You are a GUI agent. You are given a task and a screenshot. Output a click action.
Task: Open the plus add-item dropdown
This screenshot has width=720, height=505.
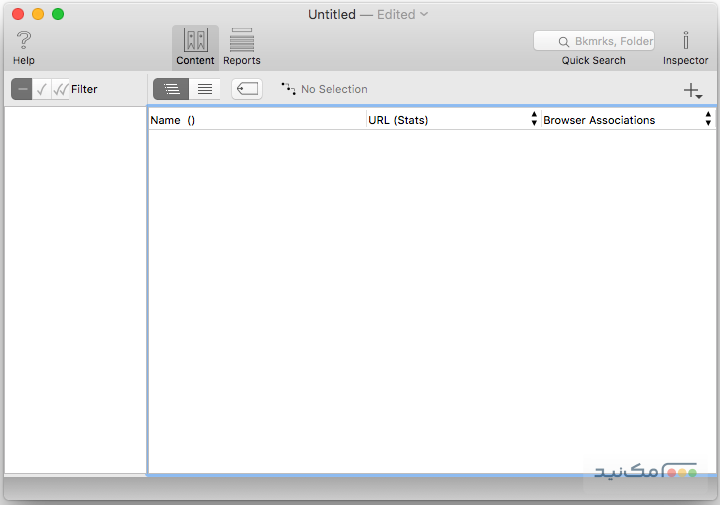click(x=693, y=91)
